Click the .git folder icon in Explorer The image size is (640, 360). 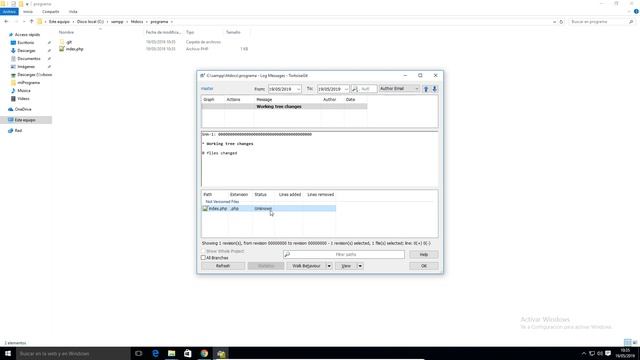click(x=62, y=42)
